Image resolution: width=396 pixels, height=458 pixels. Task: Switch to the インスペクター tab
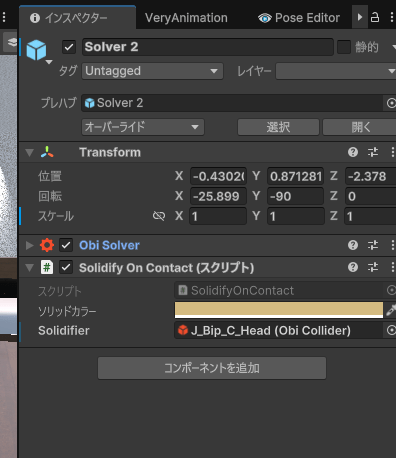coord(77,18)
